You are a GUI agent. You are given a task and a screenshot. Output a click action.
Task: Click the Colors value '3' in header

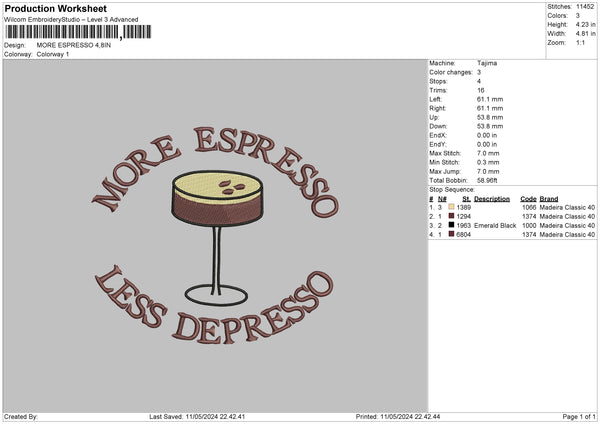point(578,16)
